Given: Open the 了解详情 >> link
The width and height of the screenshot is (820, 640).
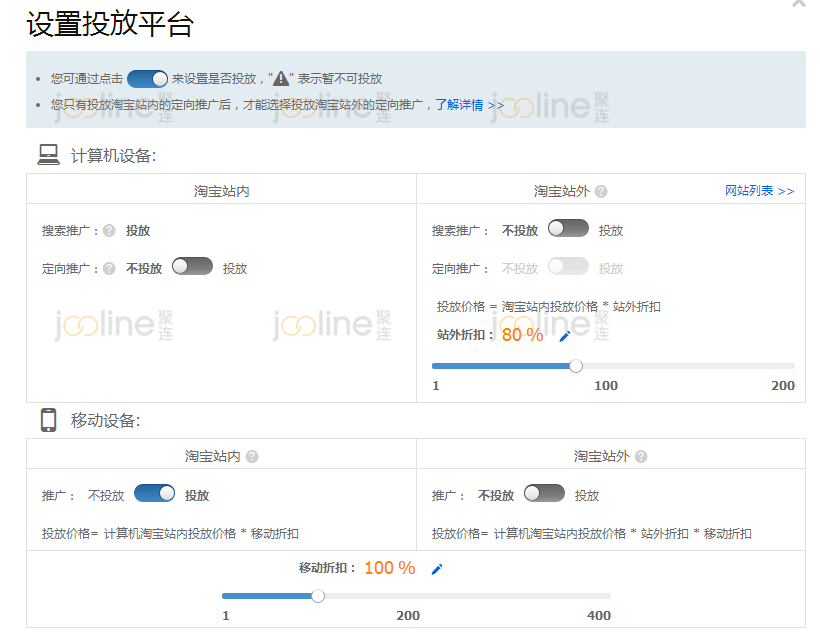Looking at the screenshot, I should (x=470, y=105).
